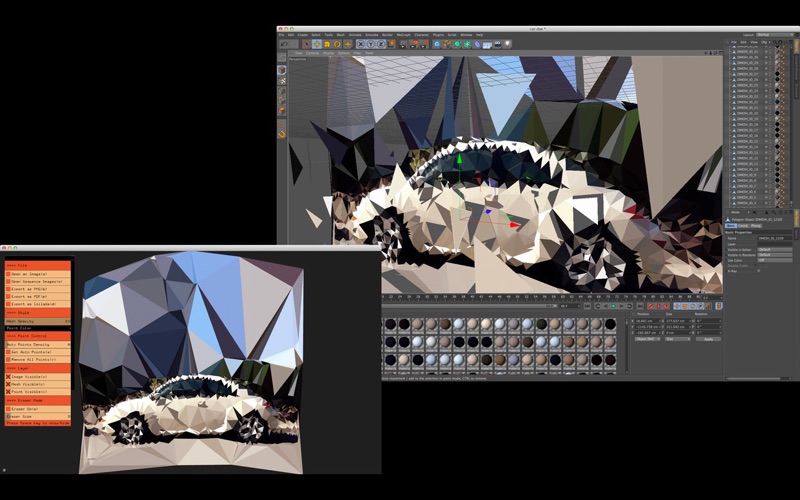Click Export as PDF button

pos(38,296)
